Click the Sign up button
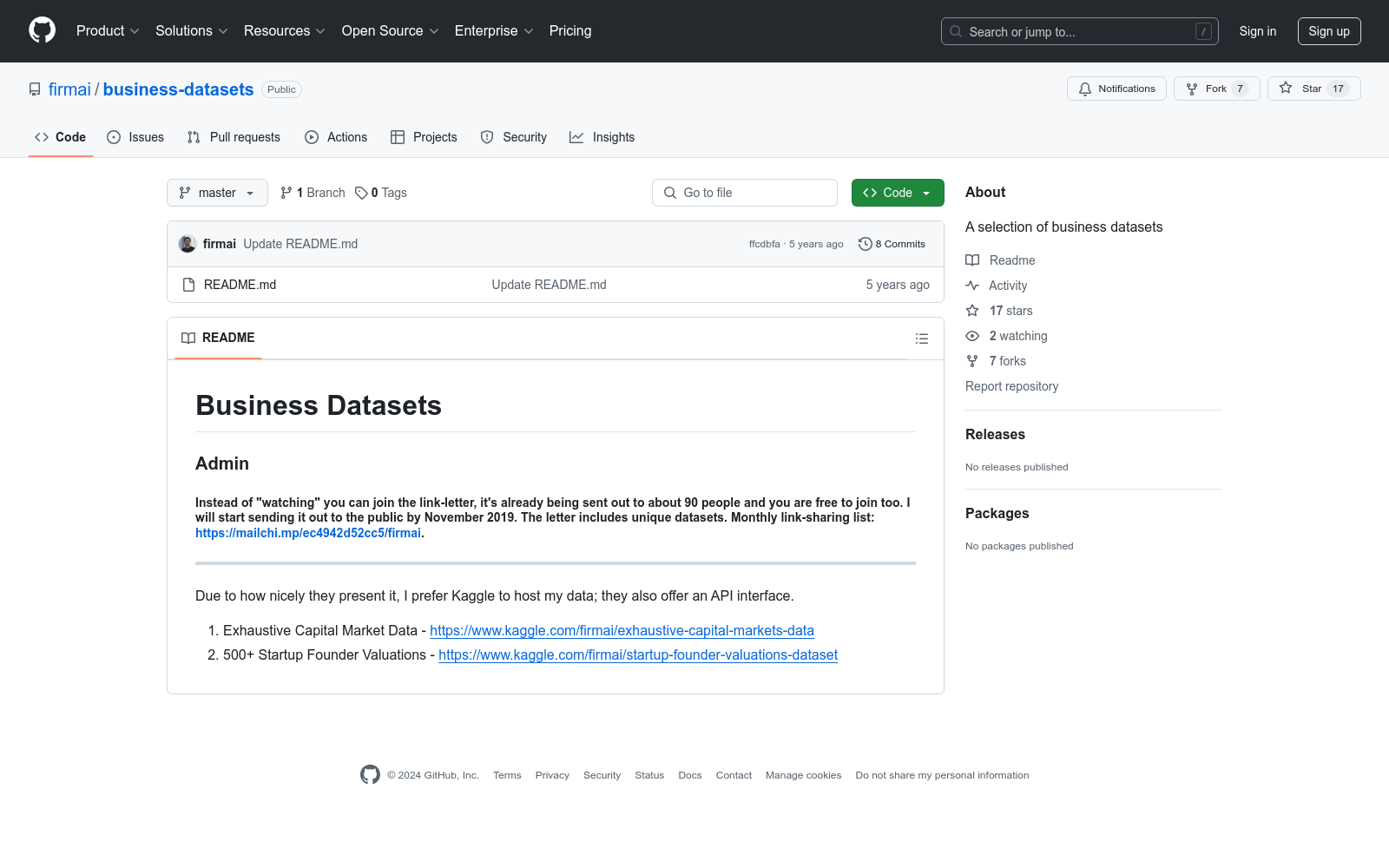This screenshot has height=868, width=1389. 1328,31
